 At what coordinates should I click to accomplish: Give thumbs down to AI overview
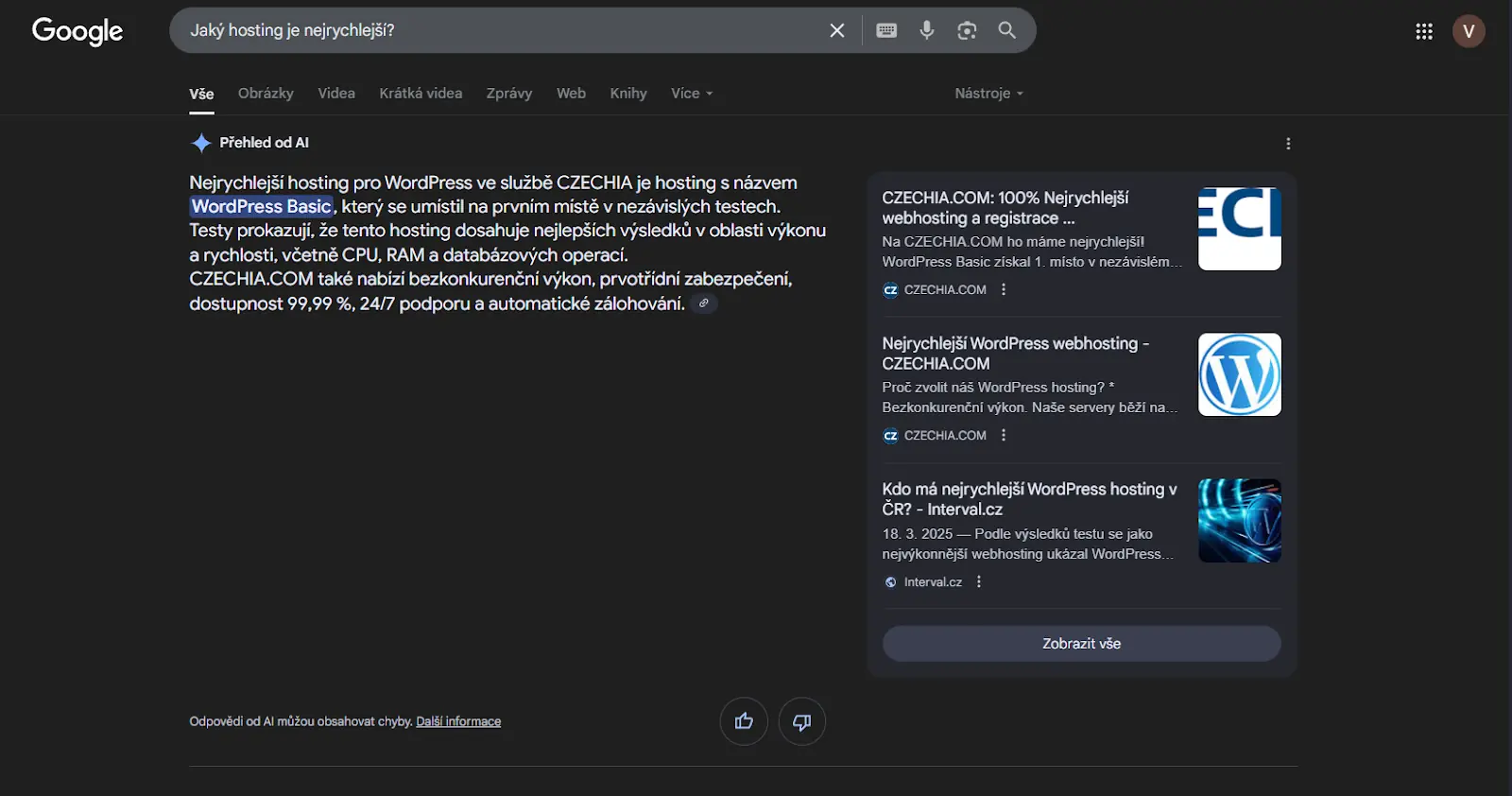pyautogui.click(x=801, y=721)
